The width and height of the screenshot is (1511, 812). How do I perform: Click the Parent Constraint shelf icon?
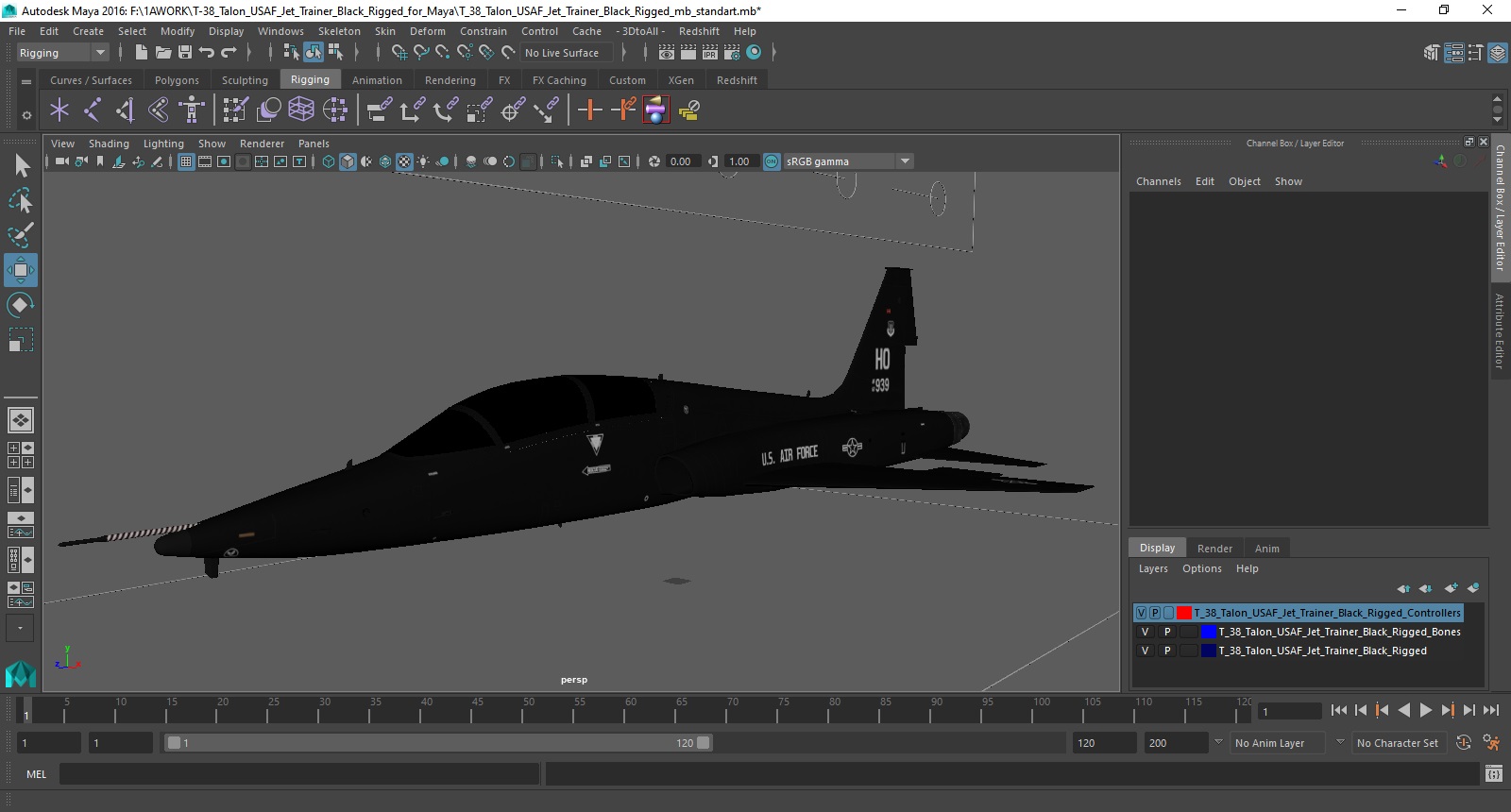380,110
